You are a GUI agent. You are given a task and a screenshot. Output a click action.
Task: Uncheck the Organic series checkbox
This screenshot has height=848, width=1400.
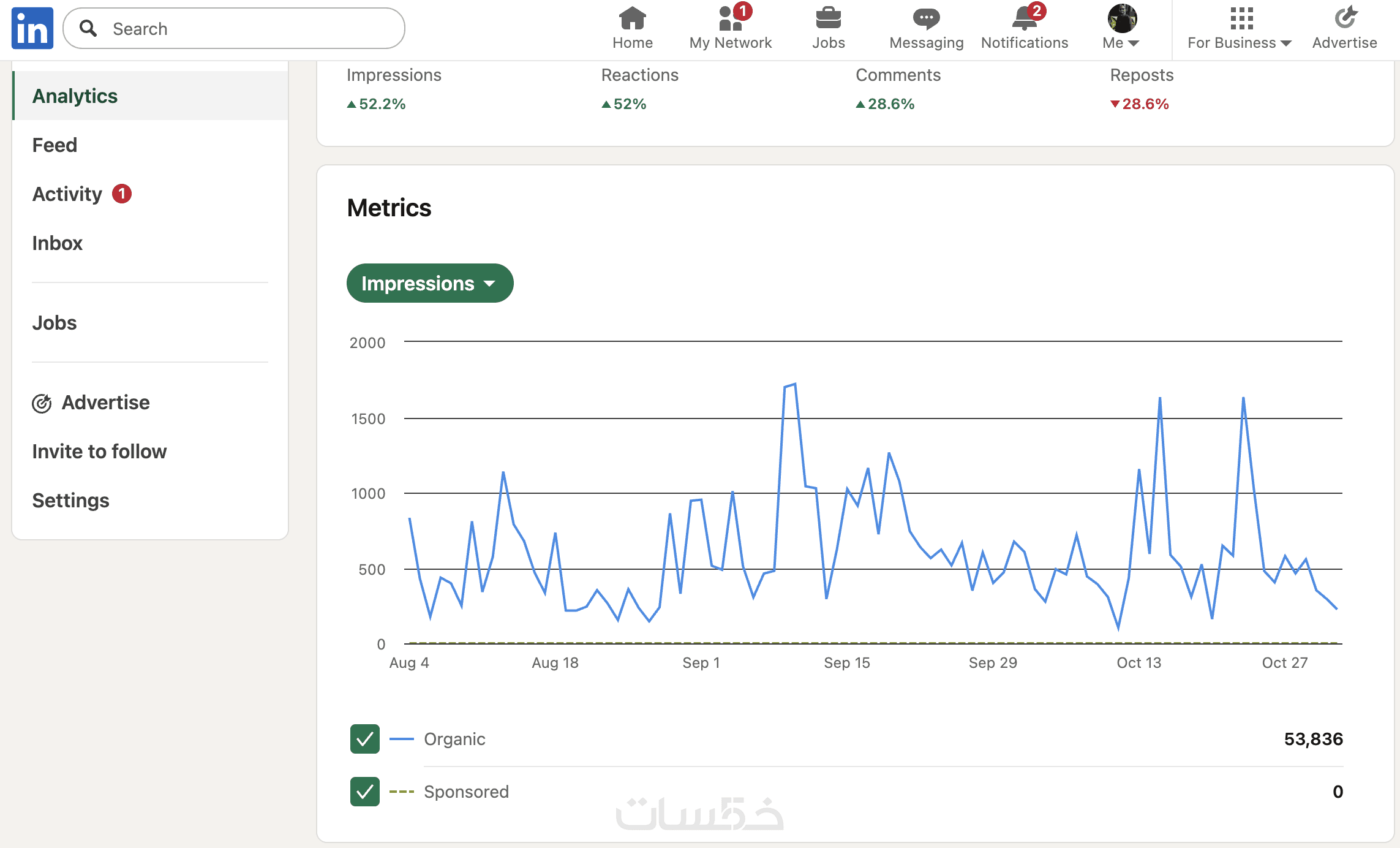click(x=364, y=739)
